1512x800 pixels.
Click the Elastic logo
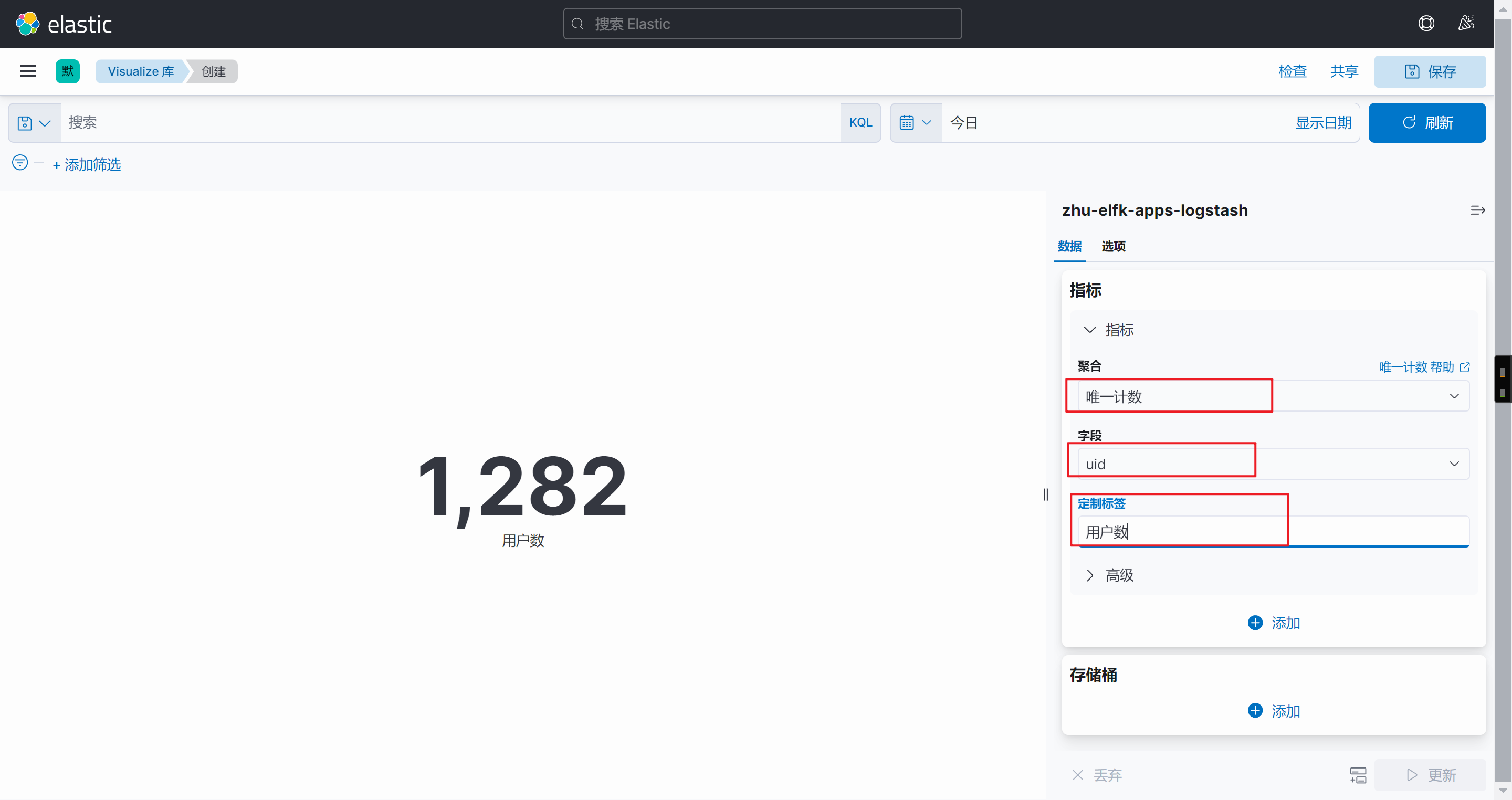coord(63,24)
